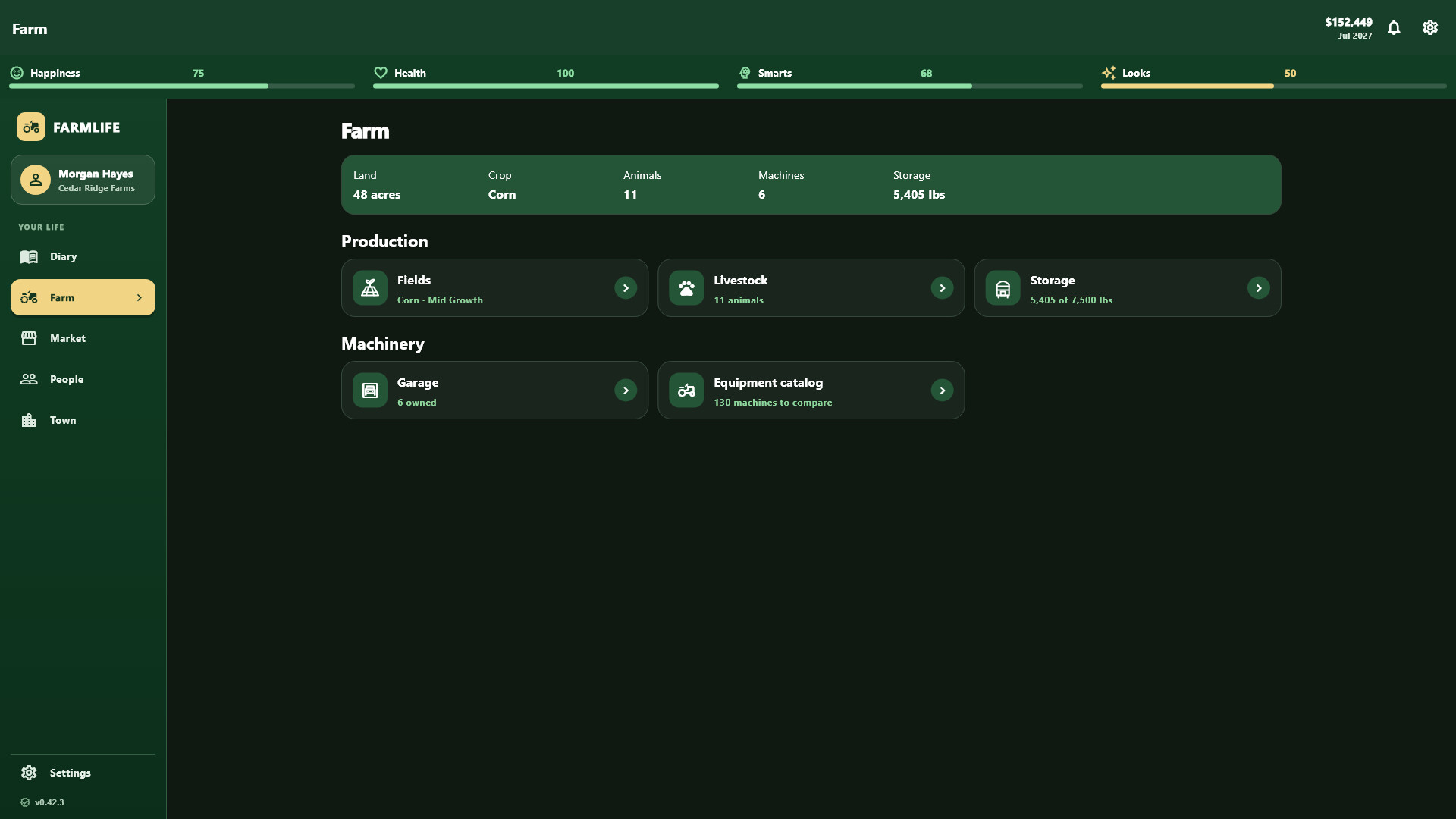
Task: Open the Equipment catalog card
Action: coord(811,391)
